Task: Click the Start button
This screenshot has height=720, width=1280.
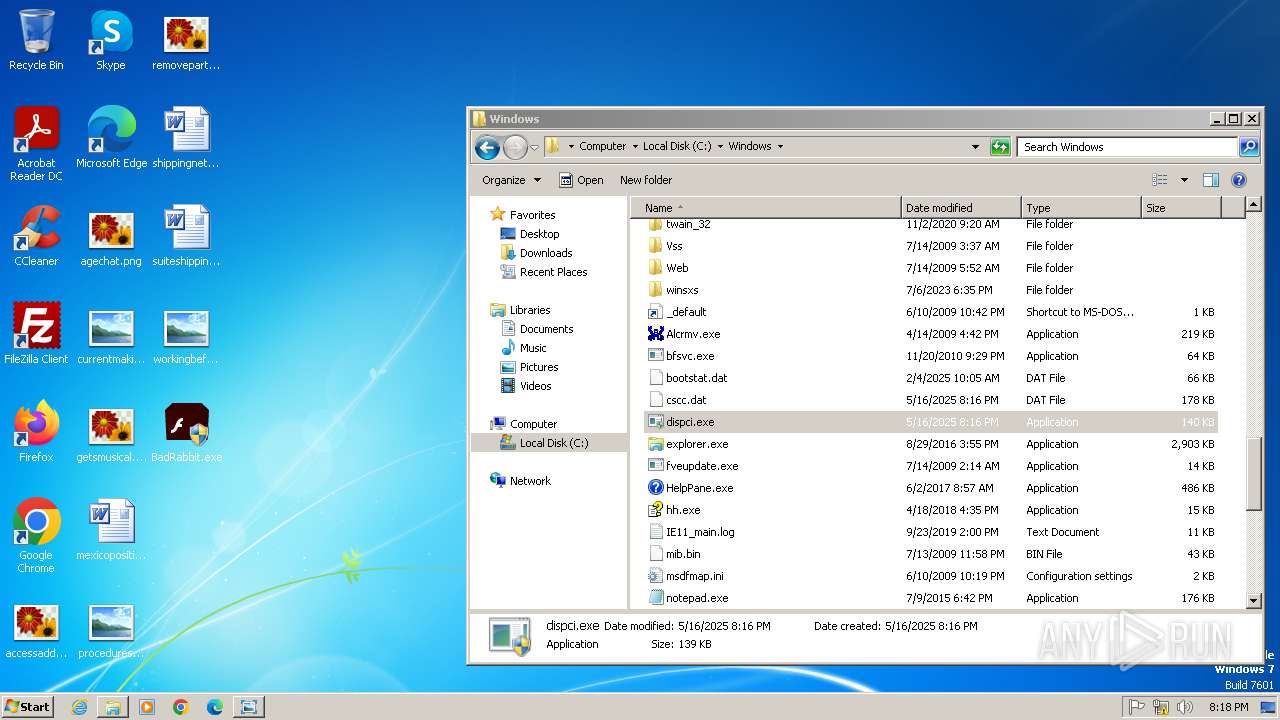Action: 28,707
